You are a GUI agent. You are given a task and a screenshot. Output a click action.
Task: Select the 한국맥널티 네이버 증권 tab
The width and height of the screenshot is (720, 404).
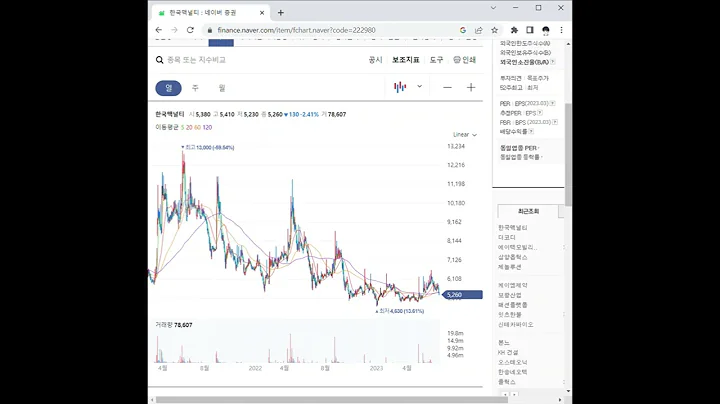tap(211, 13)
